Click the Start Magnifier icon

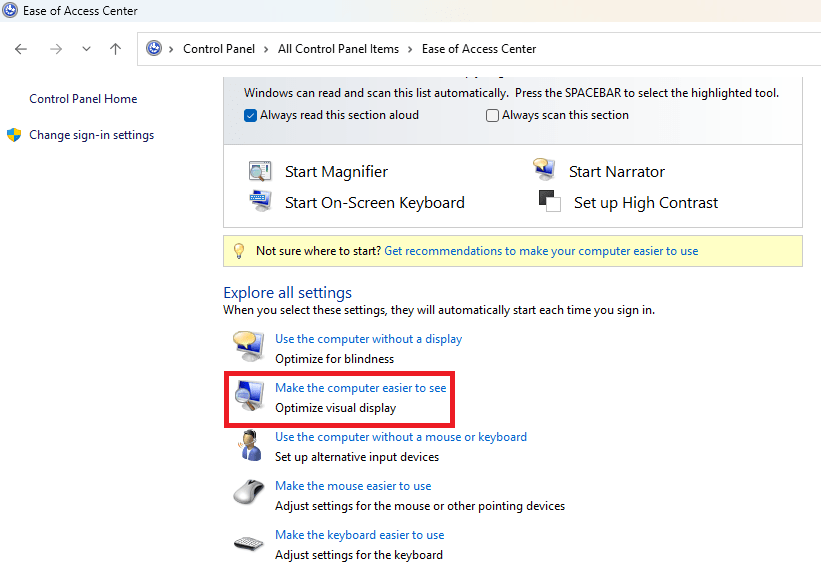coord(260,171)
